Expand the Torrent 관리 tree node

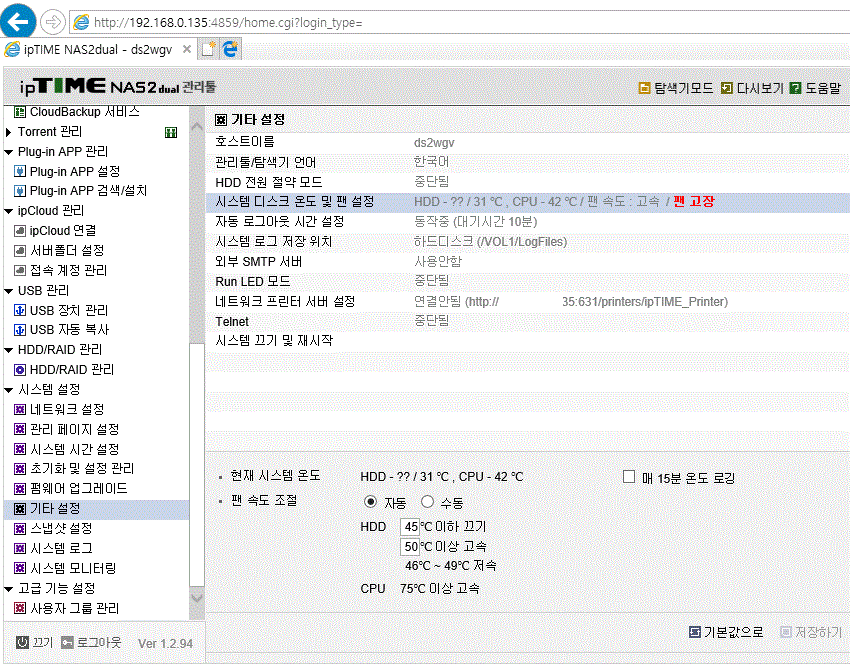pyautogui.click(x=8, y=132)
